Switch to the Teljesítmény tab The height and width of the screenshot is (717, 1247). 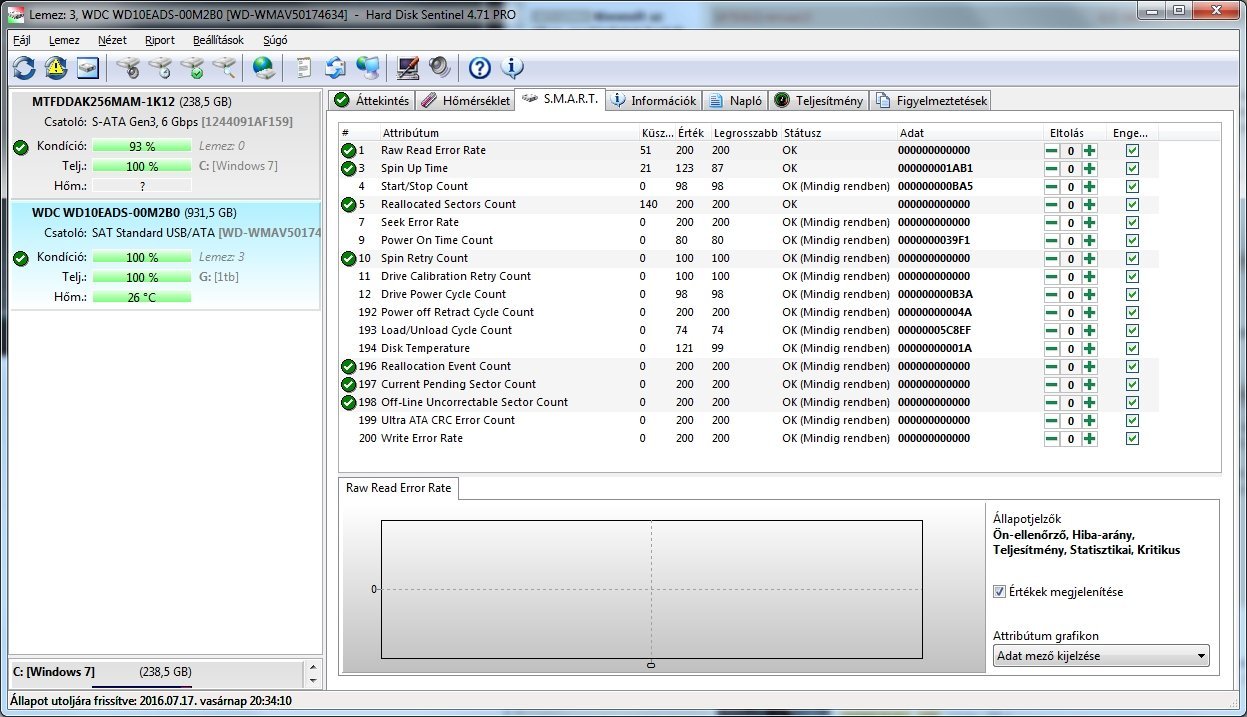[819, 100]
